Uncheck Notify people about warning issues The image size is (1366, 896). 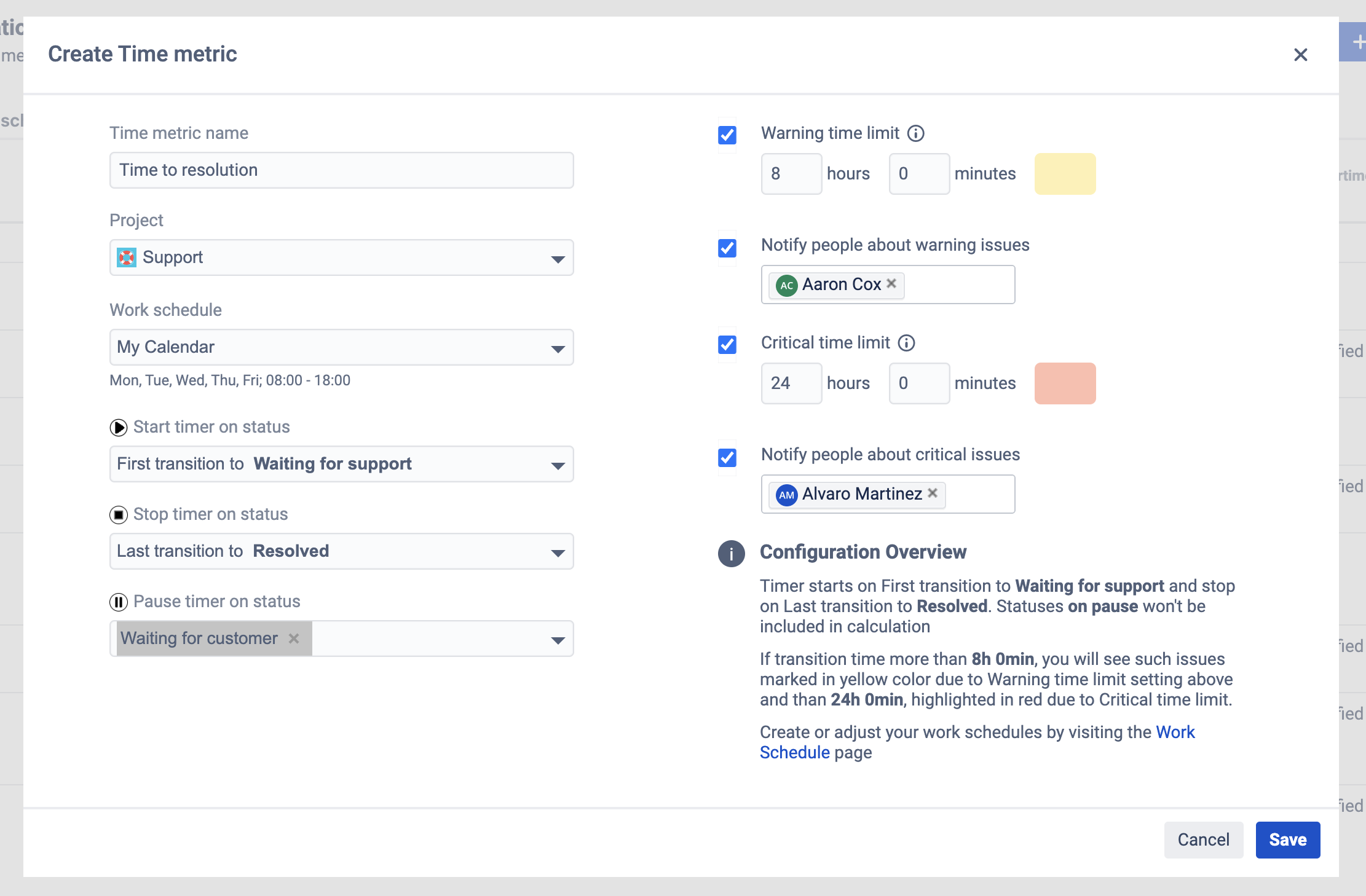coord(726,246)
